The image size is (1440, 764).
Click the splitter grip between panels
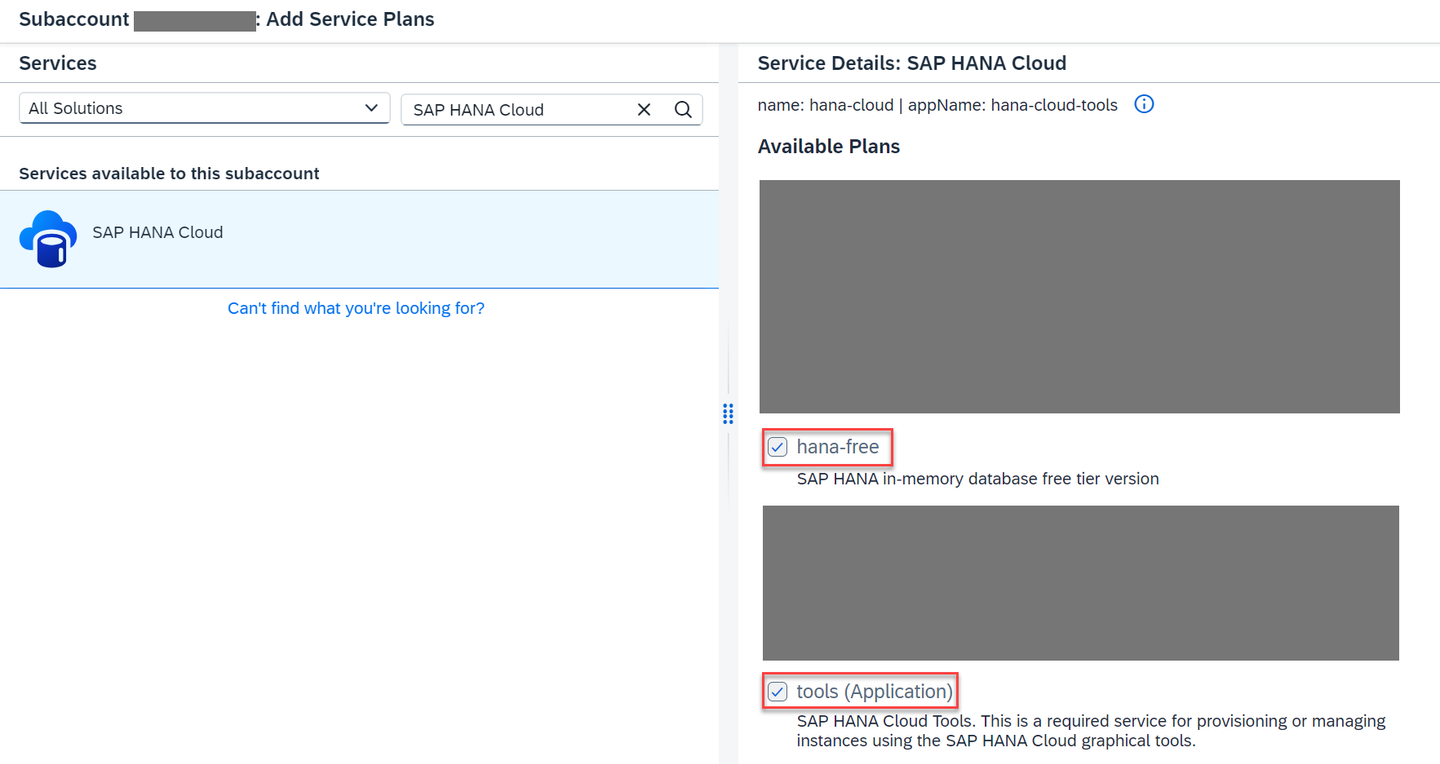tap(728, 414)
